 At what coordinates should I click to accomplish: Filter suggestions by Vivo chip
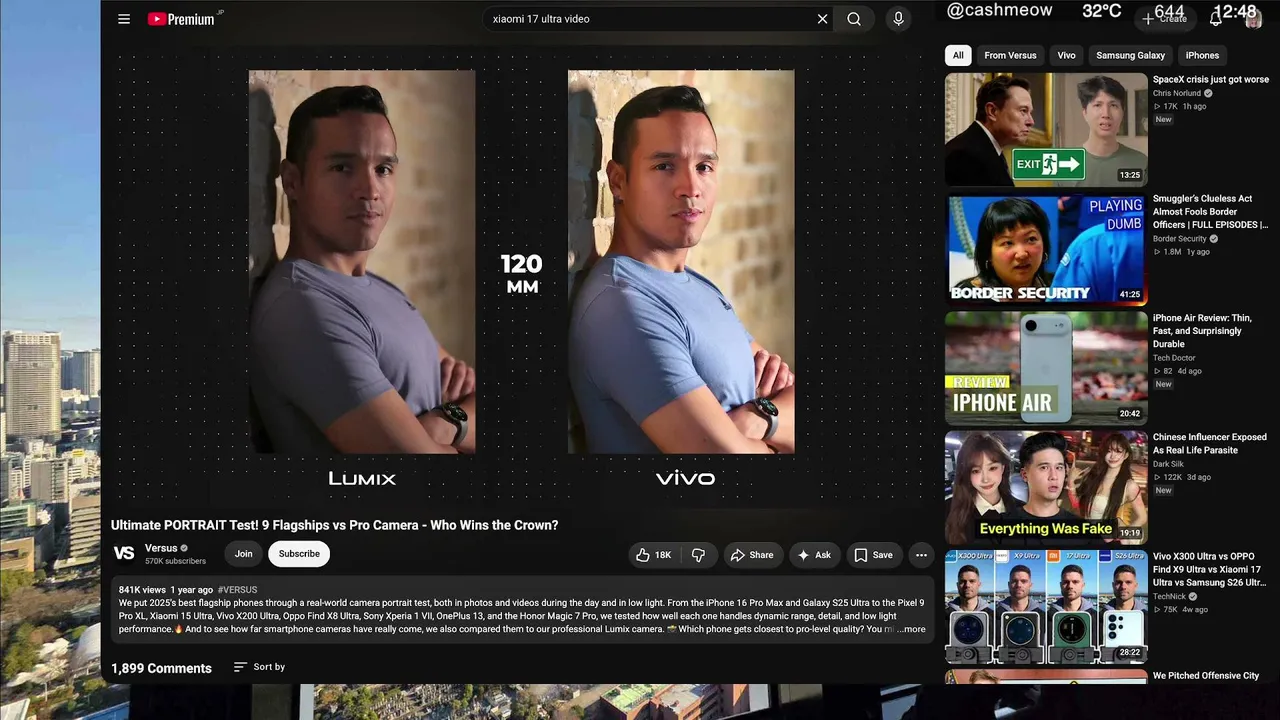coord(1067,55)
